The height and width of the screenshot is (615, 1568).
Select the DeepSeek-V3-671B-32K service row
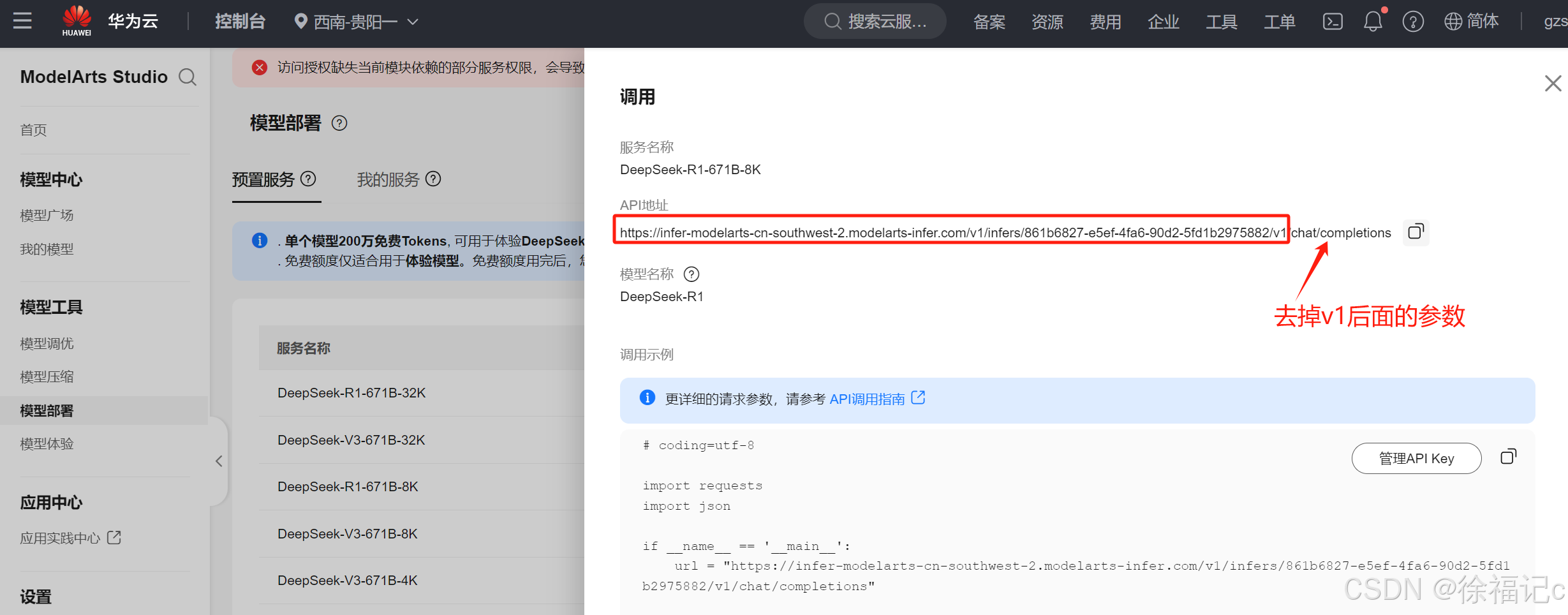coord(422,440)
